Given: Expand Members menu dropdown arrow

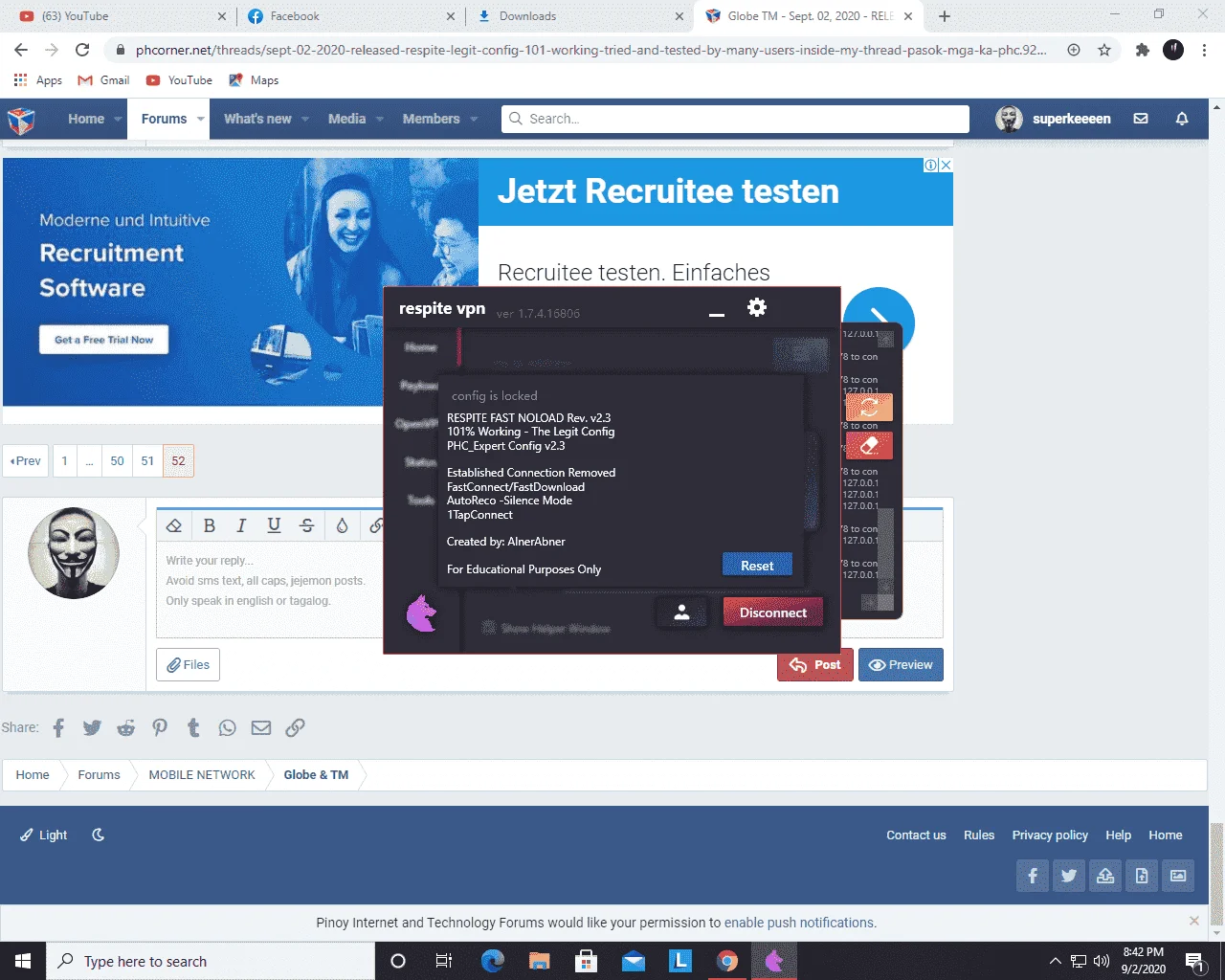Looking at the screenshot, I should (x=474, y=119).
